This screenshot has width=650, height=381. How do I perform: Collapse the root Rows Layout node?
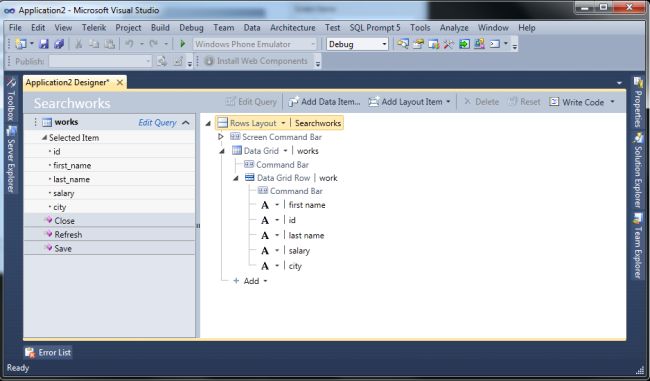(208, 124)
